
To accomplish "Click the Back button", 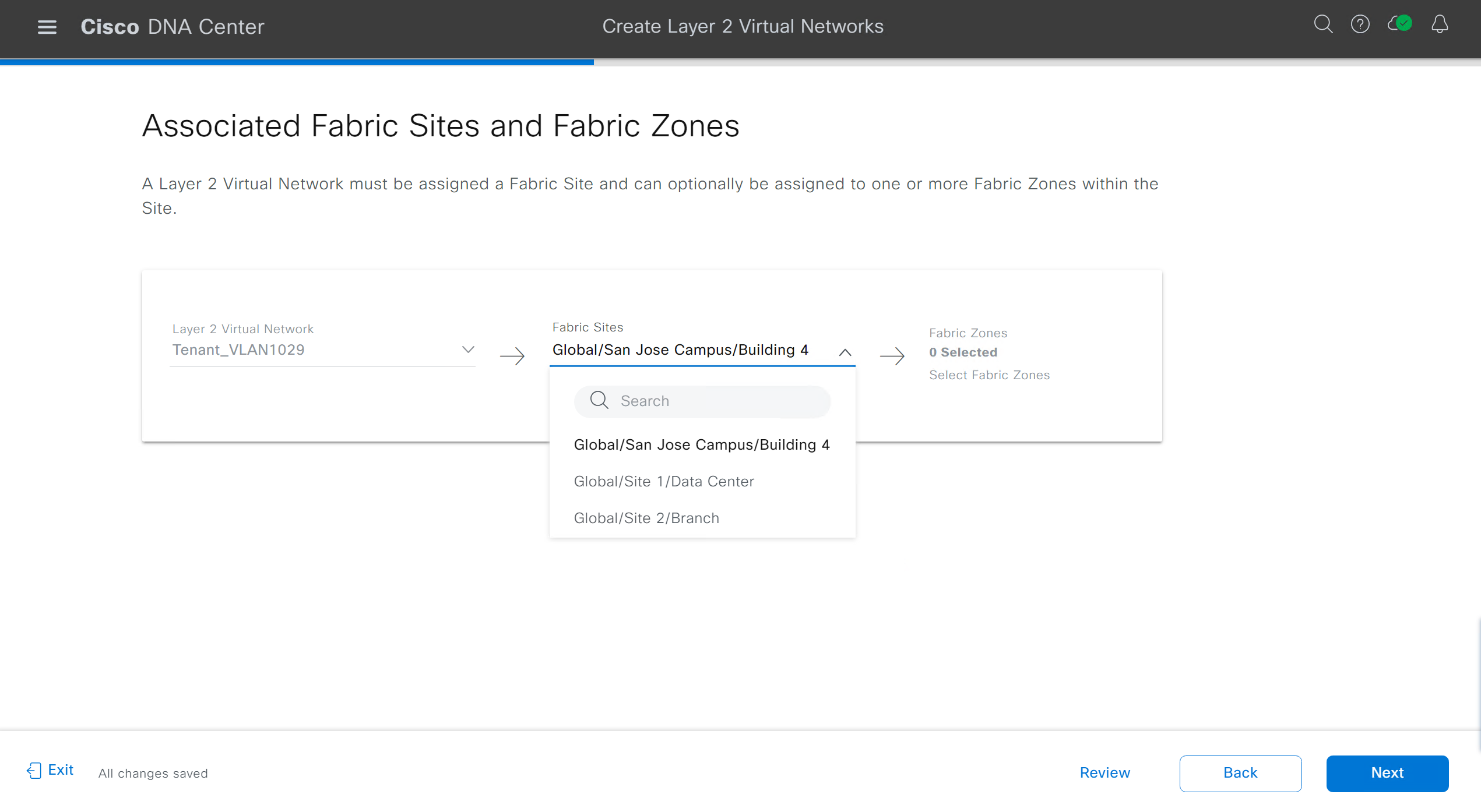I will pyautogui.click(x=1240, y=773).
